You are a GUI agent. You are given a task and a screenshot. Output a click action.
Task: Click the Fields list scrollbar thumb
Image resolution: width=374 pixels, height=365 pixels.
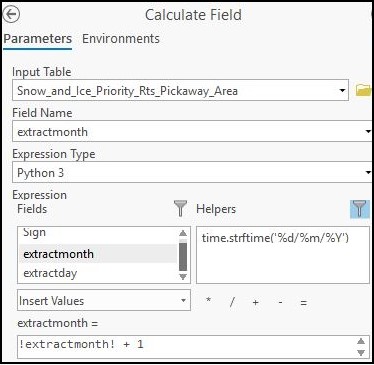click(x=183, y=257)
